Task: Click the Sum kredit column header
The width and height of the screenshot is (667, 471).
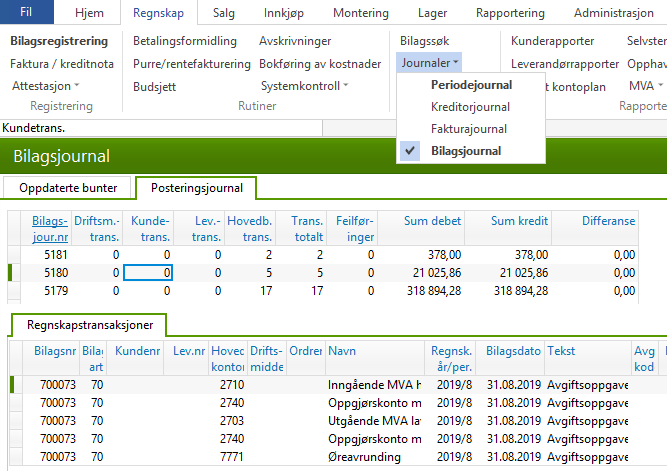Action: [x=508, y=228]
